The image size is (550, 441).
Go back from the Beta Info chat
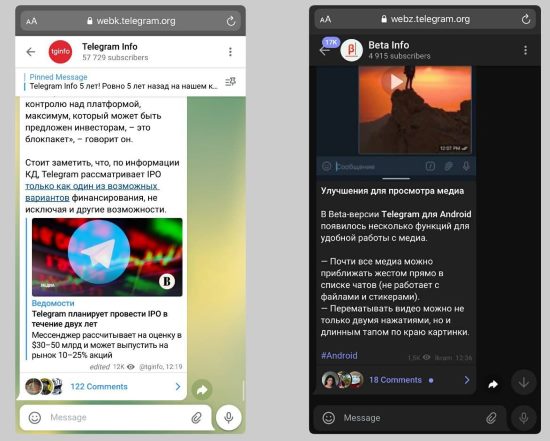coord(325,51)
